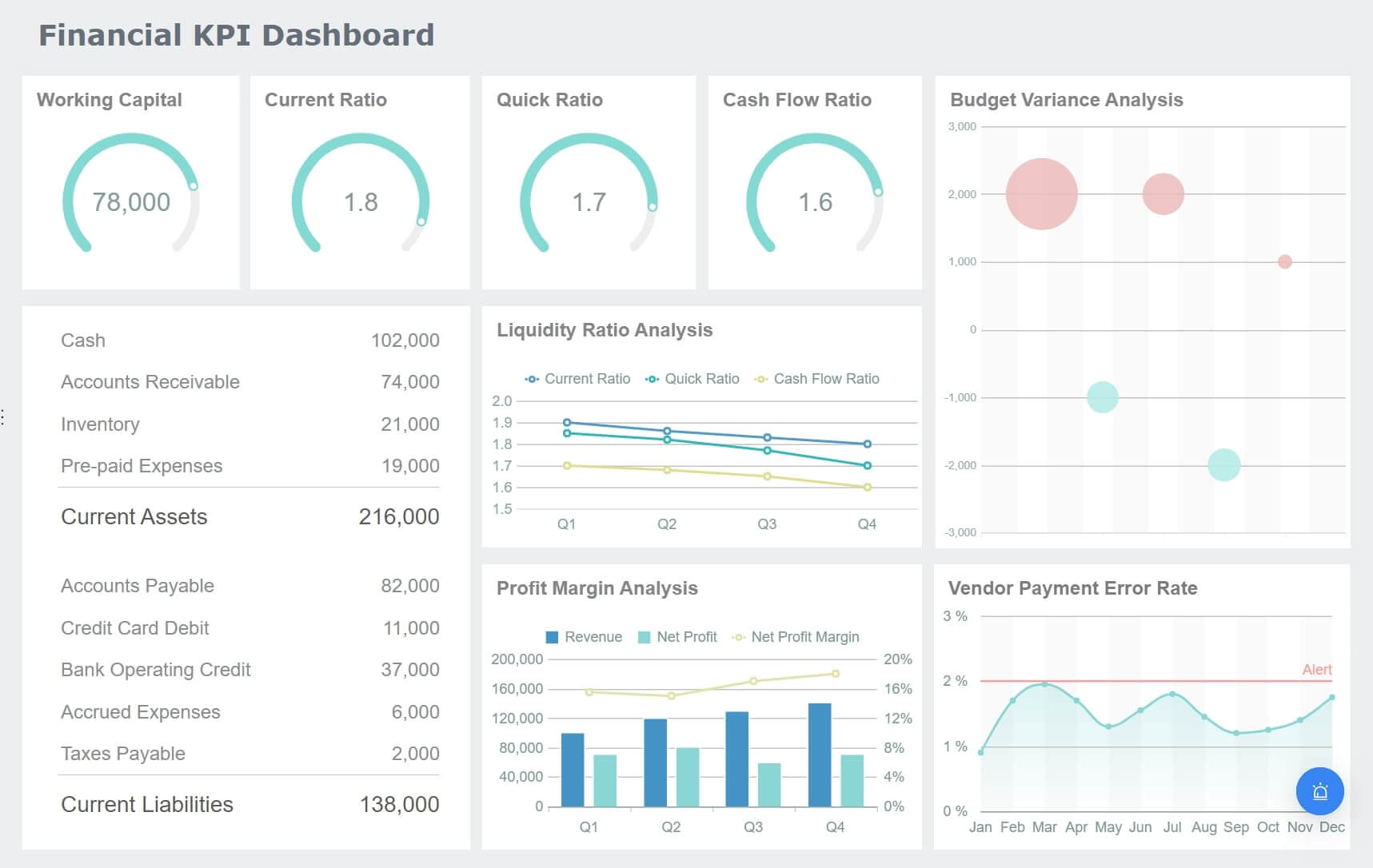The image size is (1373, 868).
Task: Click the Jul label on Vendor chart axis
Action: (1172, 827)
